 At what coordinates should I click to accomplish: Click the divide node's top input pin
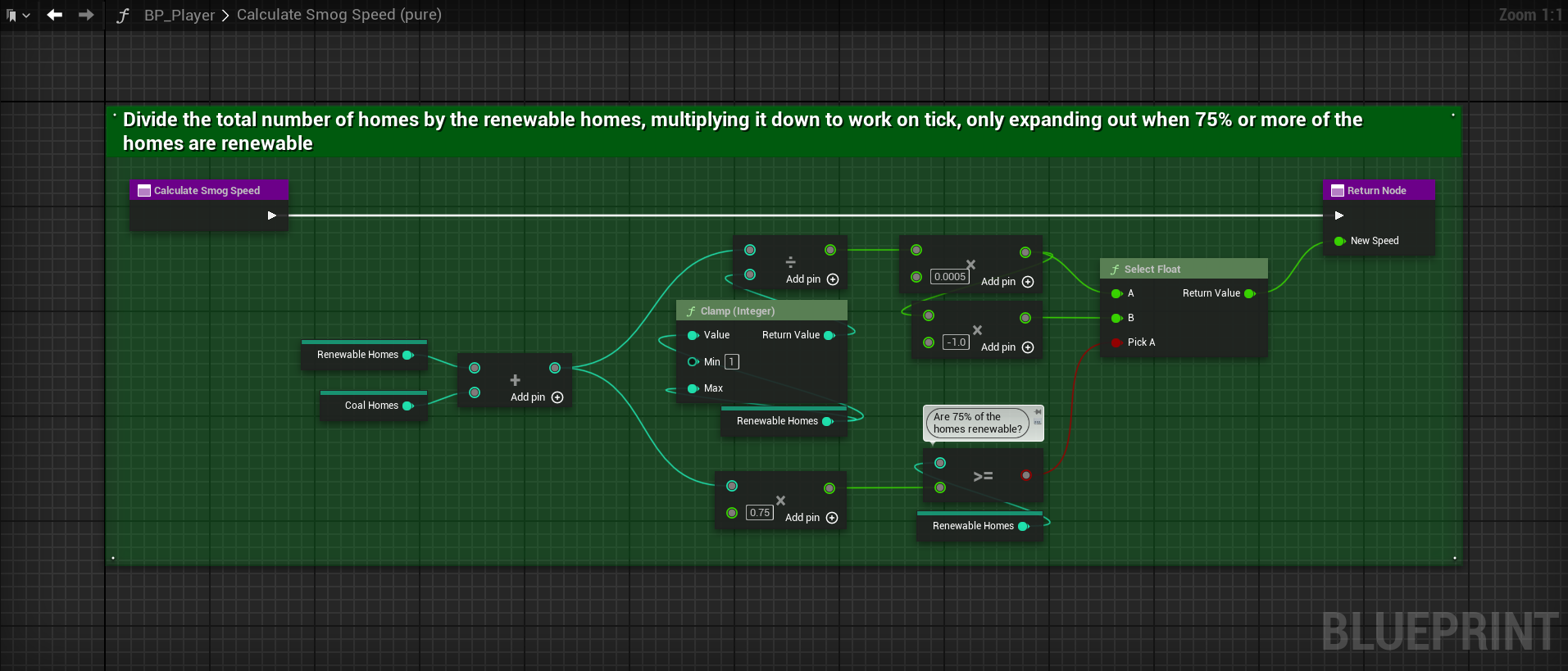750,250
